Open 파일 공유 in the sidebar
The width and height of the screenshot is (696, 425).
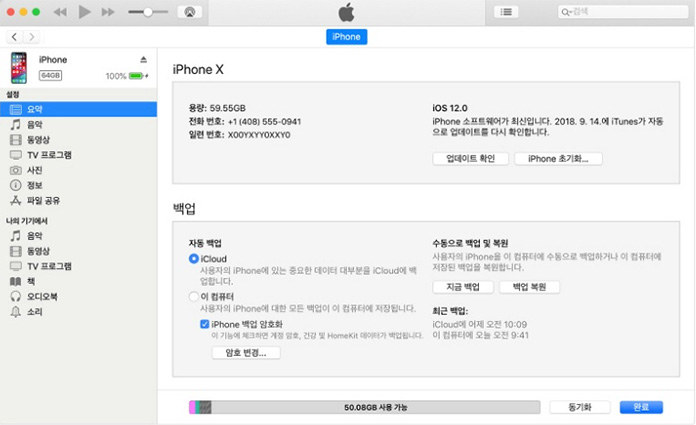[x=79, y=201]
